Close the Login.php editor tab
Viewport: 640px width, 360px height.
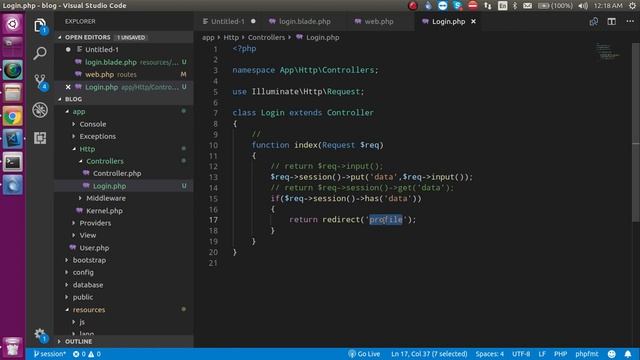473,22
